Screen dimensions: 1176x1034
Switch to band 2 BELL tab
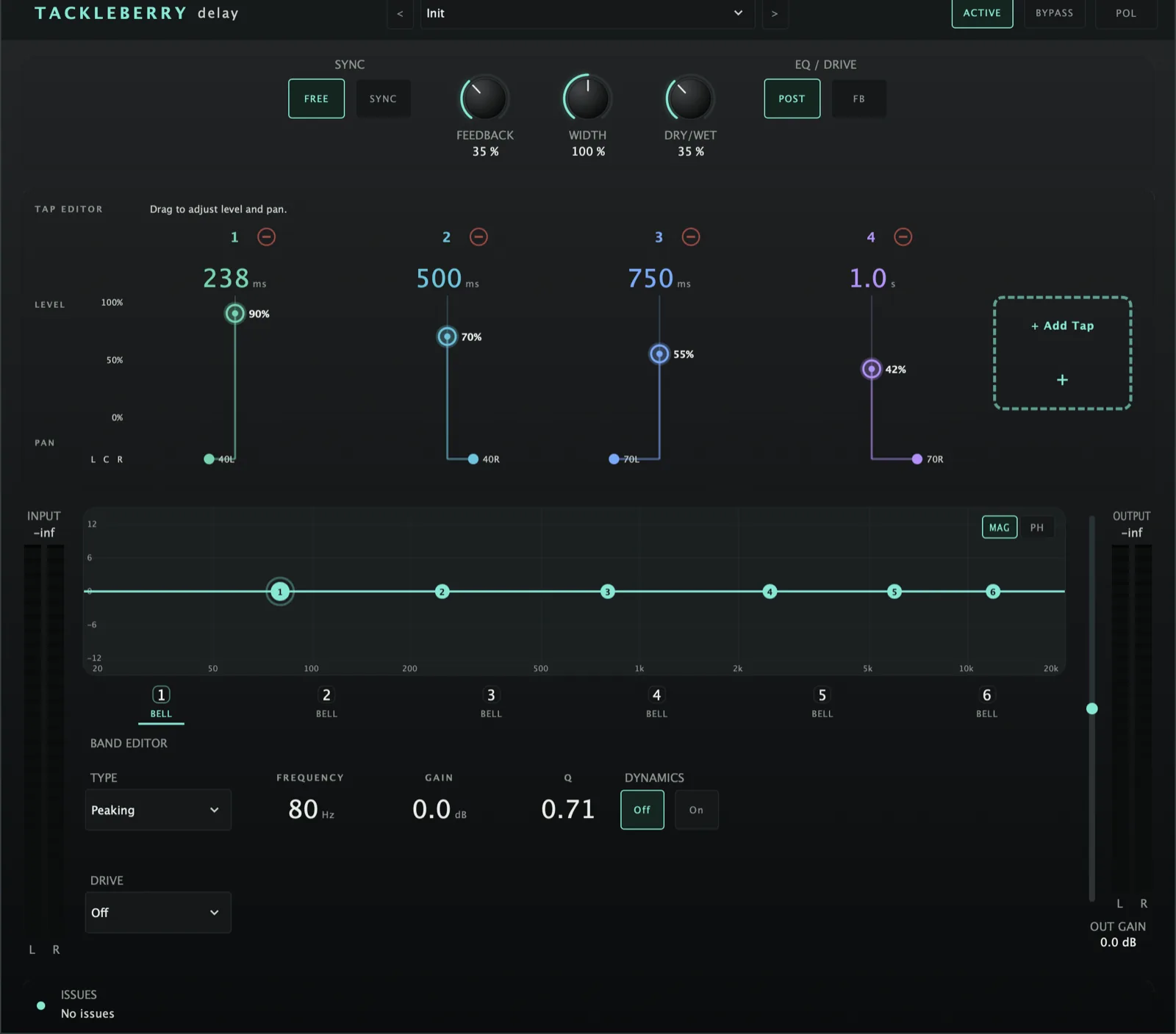pyautogui.click(x=326, y=703)
